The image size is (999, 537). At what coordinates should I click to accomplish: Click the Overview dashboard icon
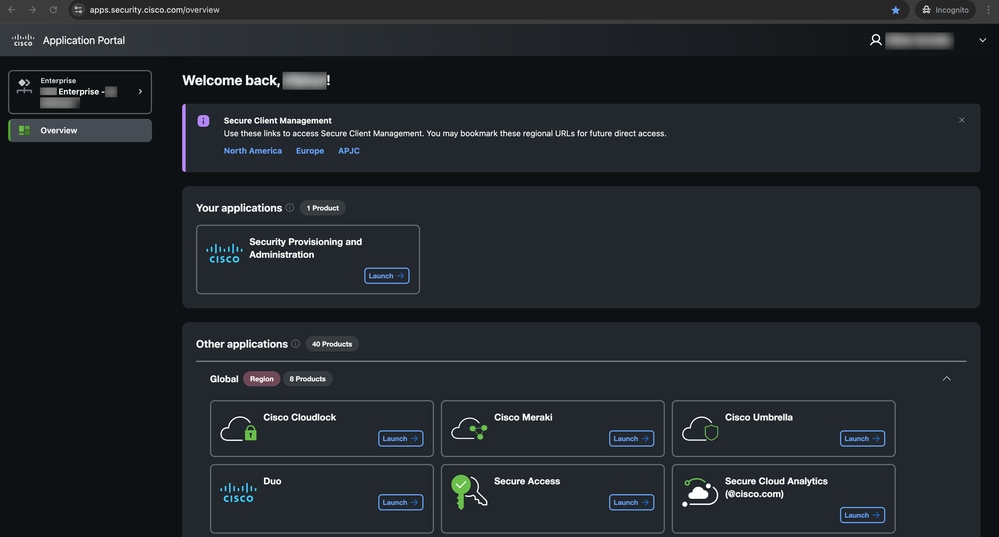pyautogui.click(x=24, y=130)
